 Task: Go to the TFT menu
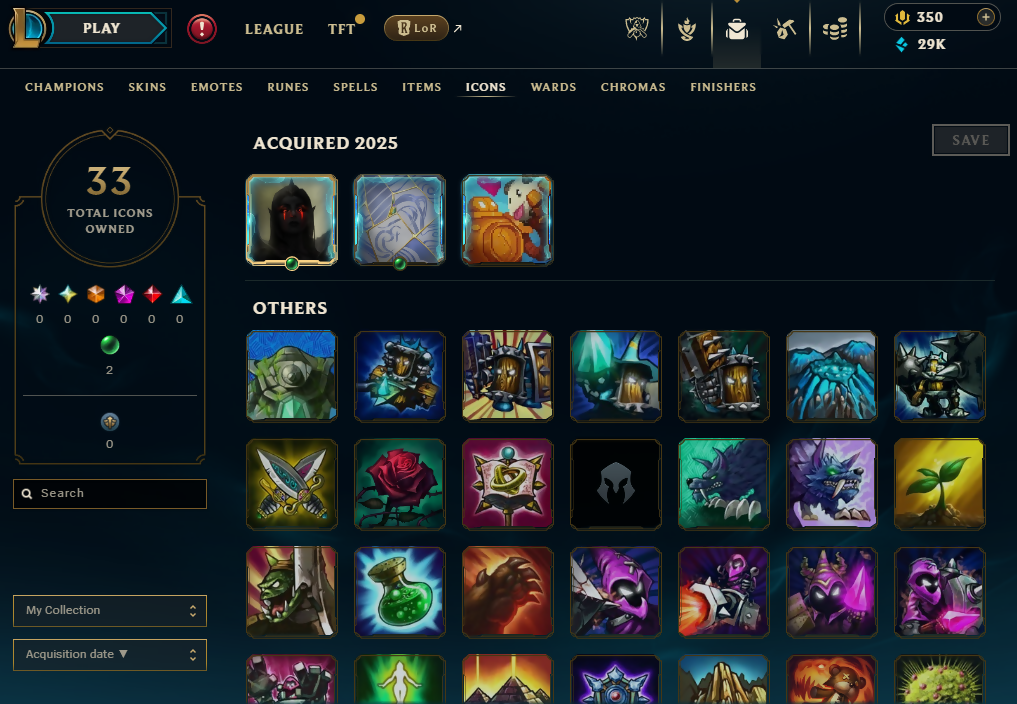342,29
